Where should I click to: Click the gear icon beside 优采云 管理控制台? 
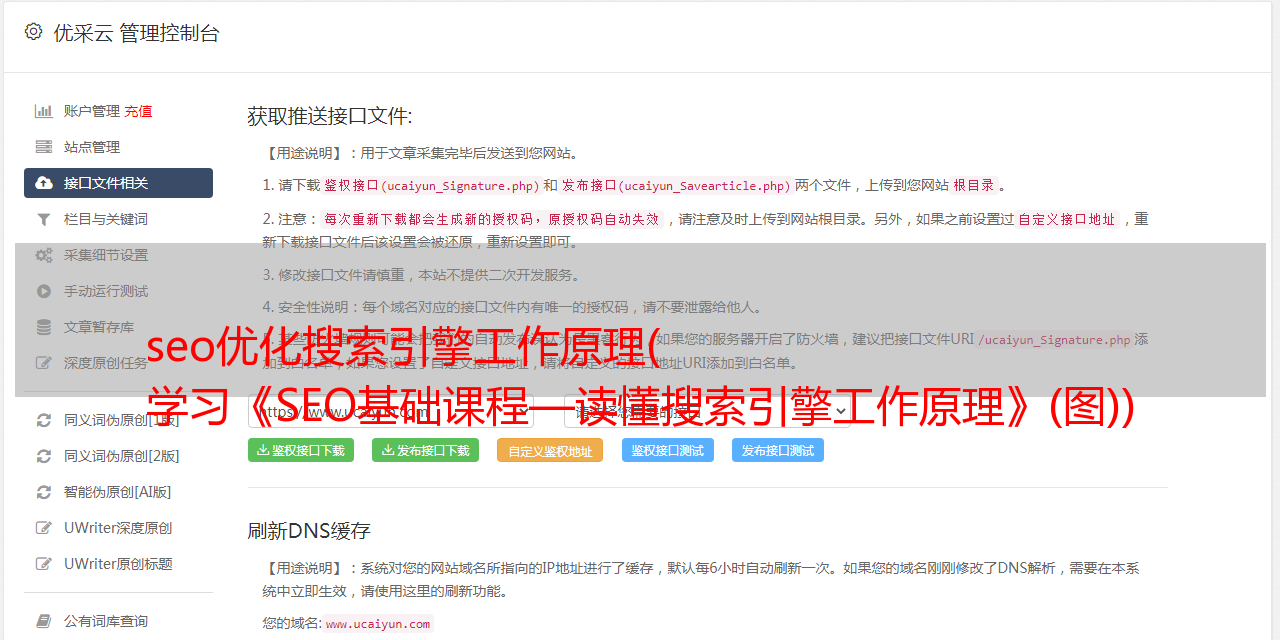(33, 32)
